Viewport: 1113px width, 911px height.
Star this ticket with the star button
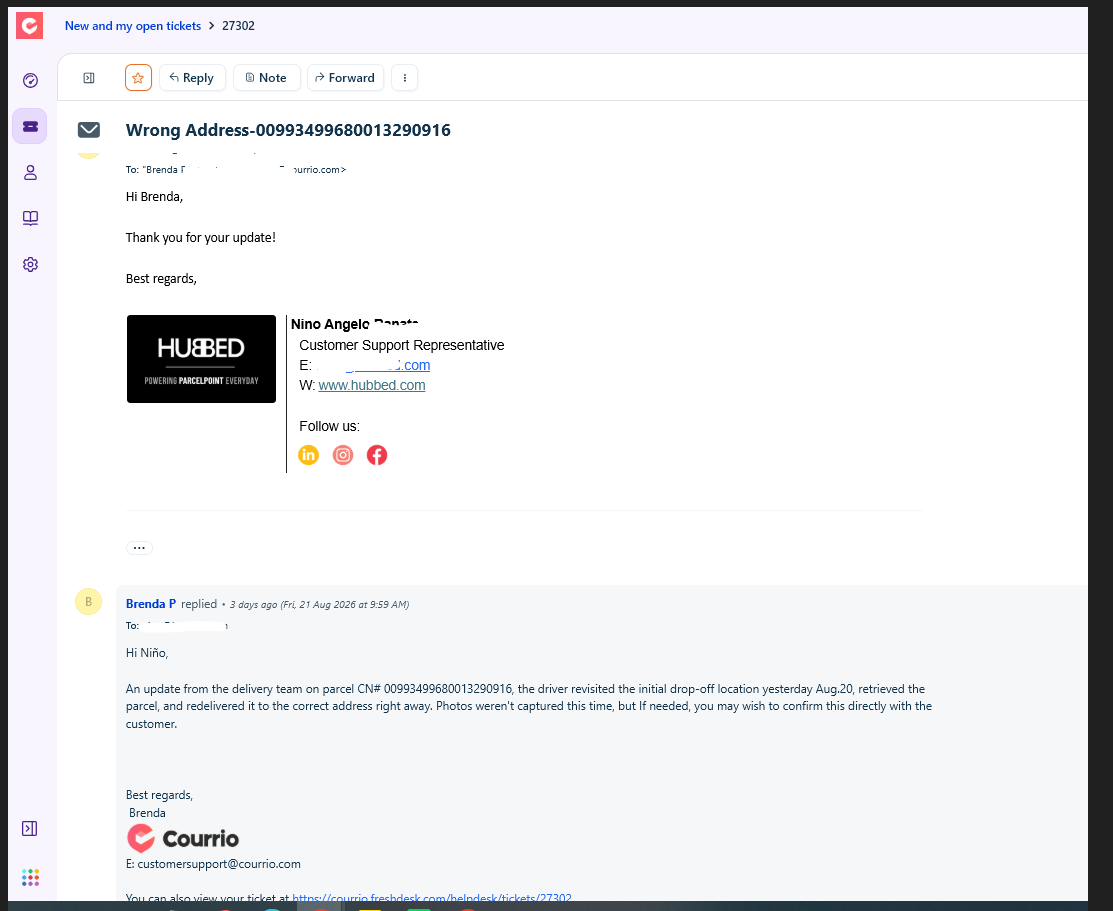138,78
